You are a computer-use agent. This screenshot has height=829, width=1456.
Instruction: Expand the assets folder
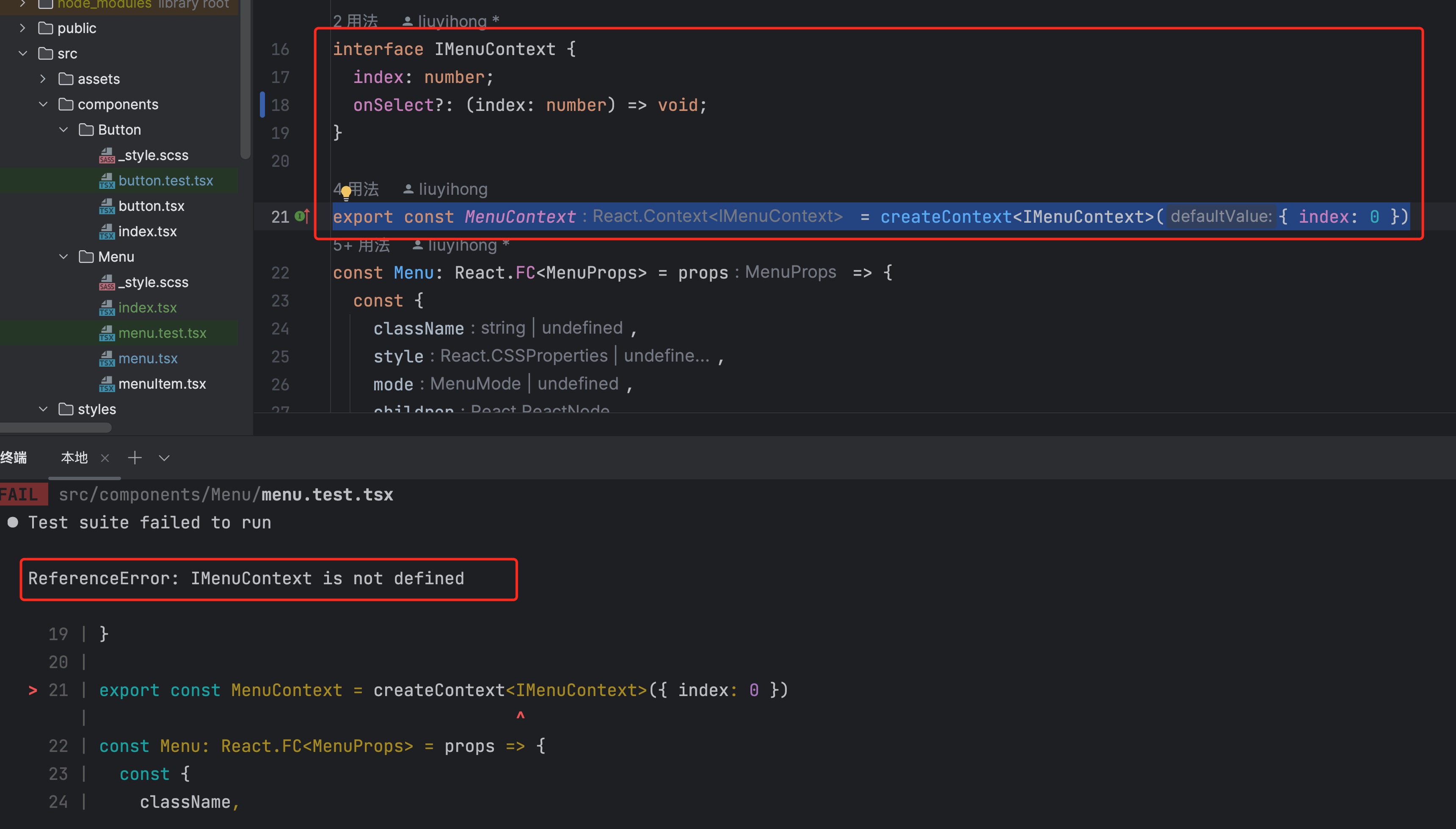coord(43,79)
